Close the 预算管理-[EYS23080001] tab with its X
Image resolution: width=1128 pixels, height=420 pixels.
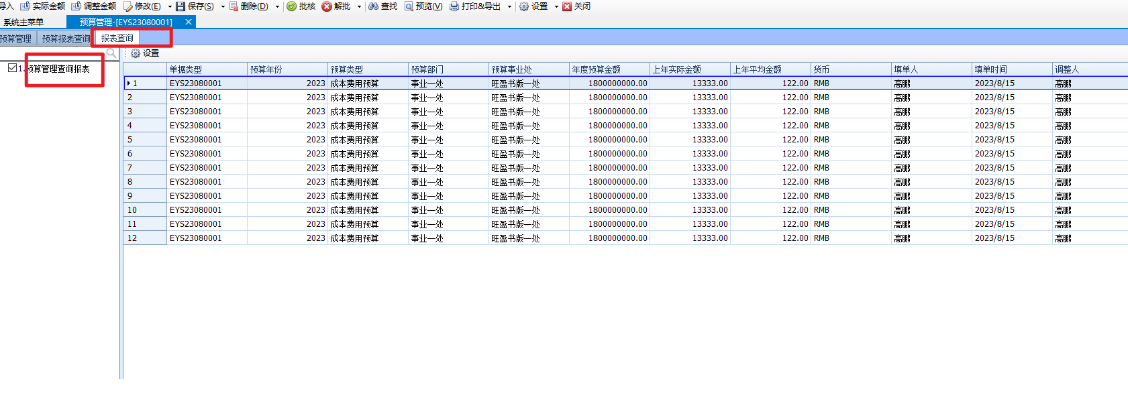[188, 22]
